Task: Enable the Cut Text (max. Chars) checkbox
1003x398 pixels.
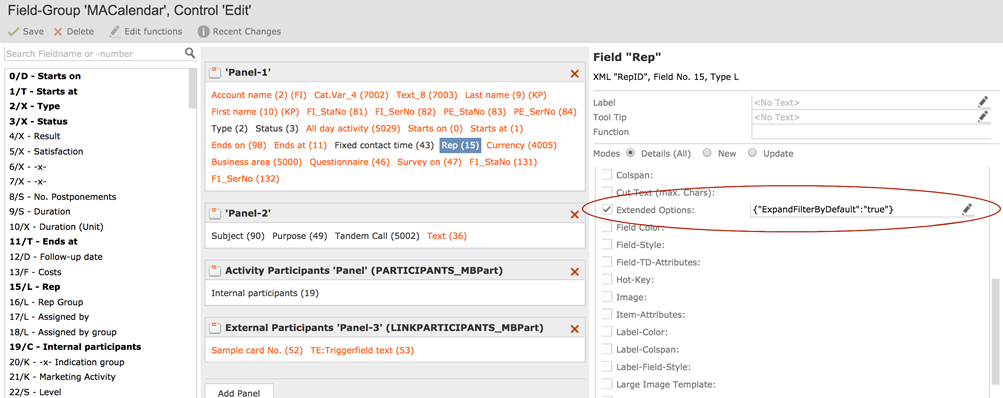Action: coord(606,192)
